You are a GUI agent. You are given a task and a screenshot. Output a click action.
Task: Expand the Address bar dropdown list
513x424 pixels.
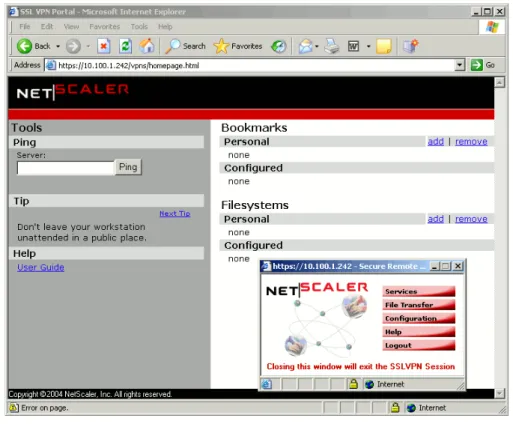click(x=460, y=65)
